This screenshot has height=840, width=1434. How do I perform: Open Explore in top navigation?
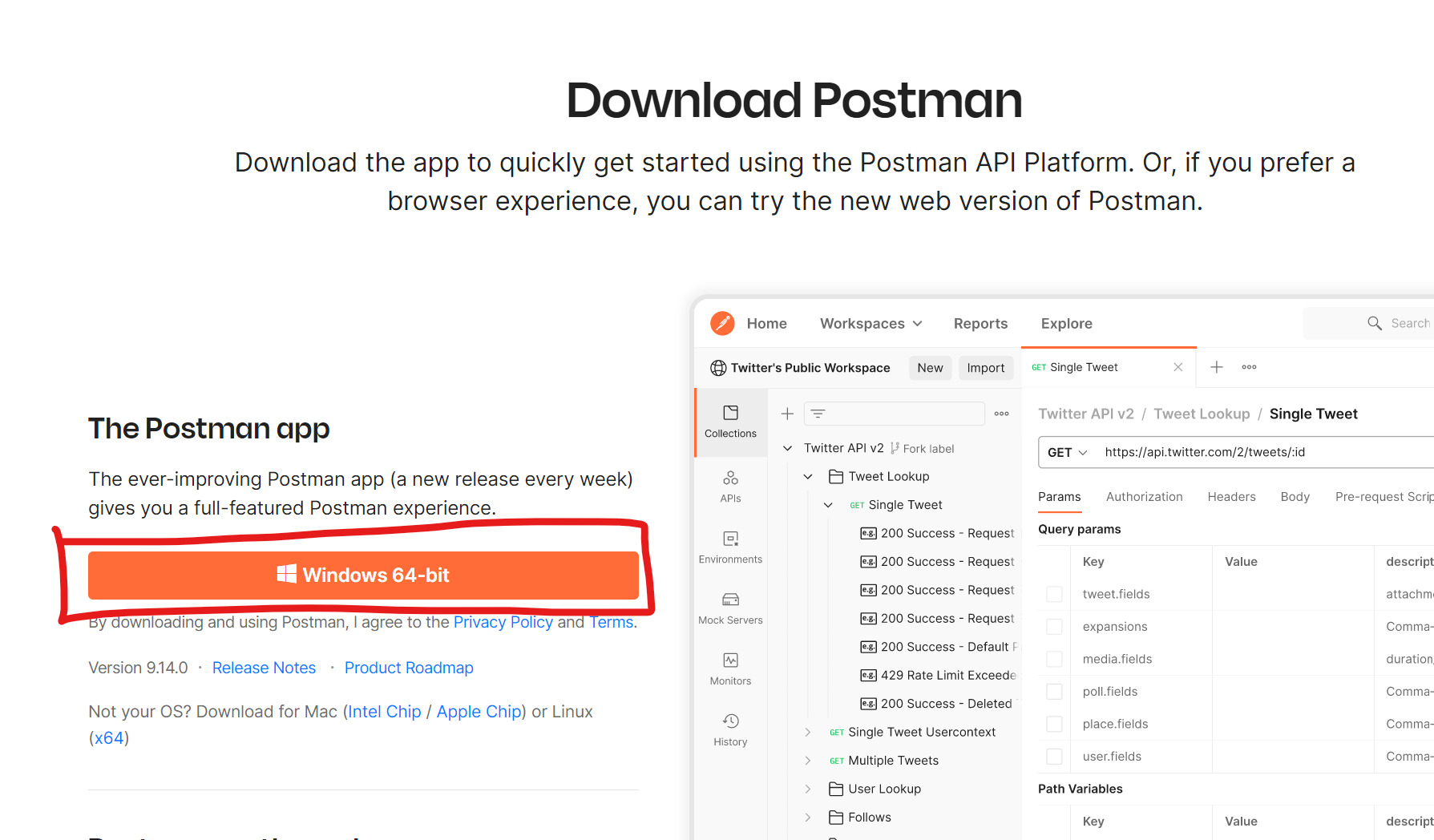1066,323
